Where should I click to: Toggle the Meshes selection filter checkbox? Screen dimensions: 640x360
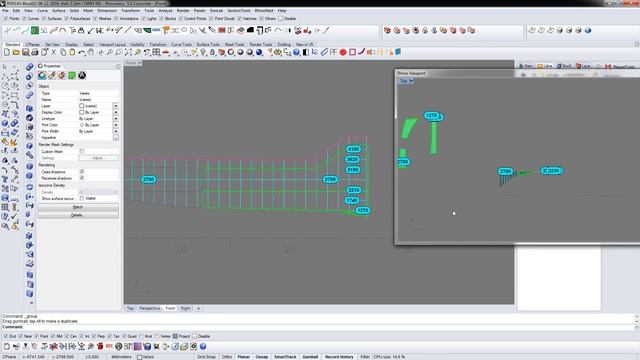pyautogui.click(x=95, y=19)
